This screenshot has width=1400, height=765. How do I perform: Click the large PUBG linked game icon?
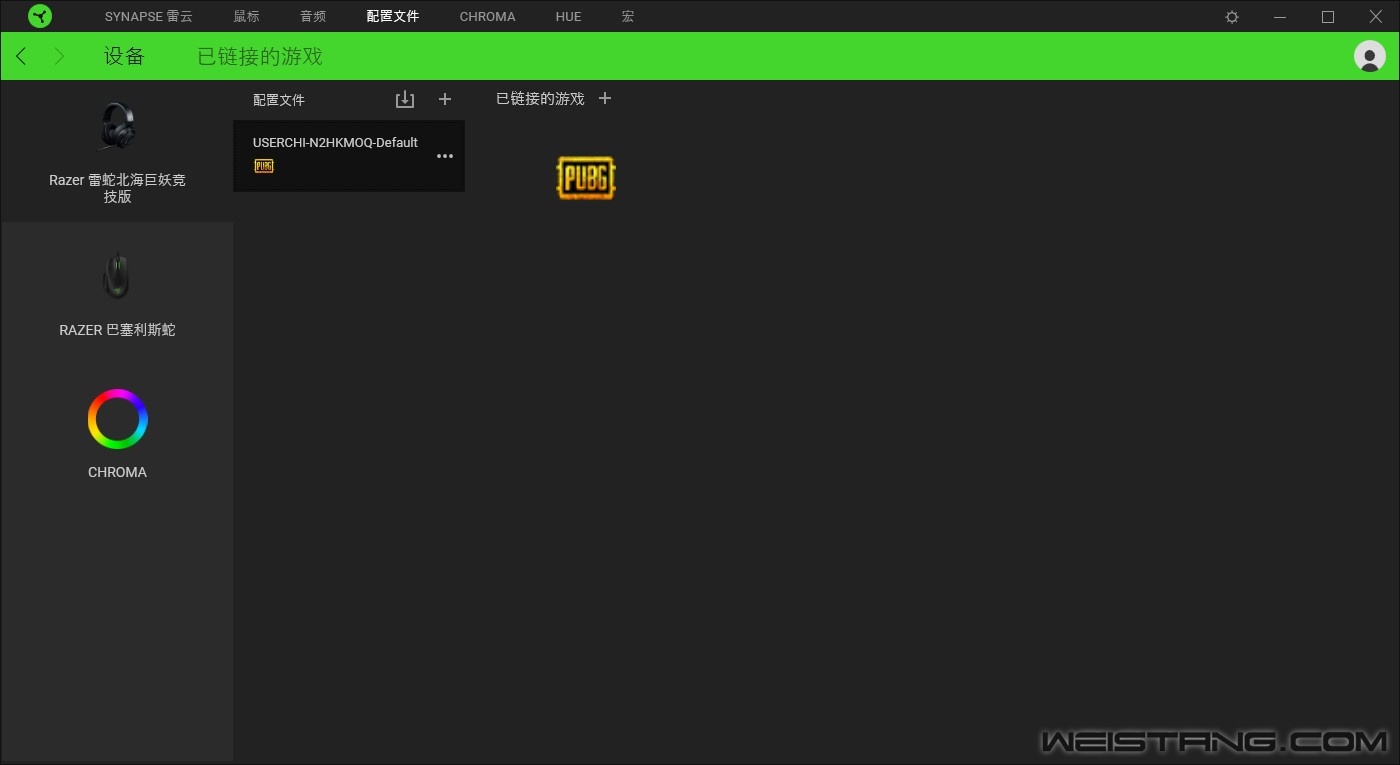click(586, 178)
